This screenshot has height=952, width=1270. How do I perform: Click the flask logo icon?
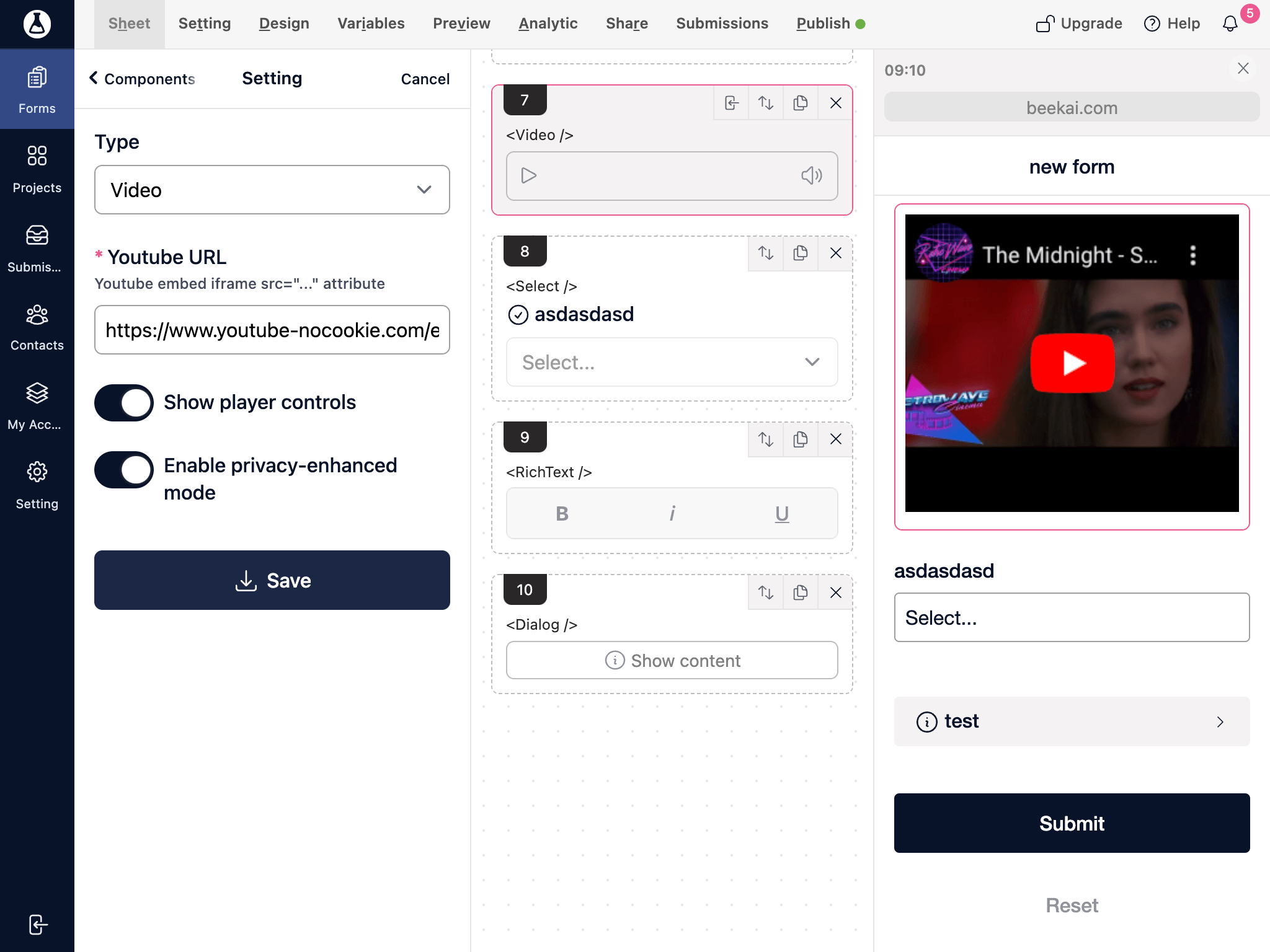click(x=37, y=24)
